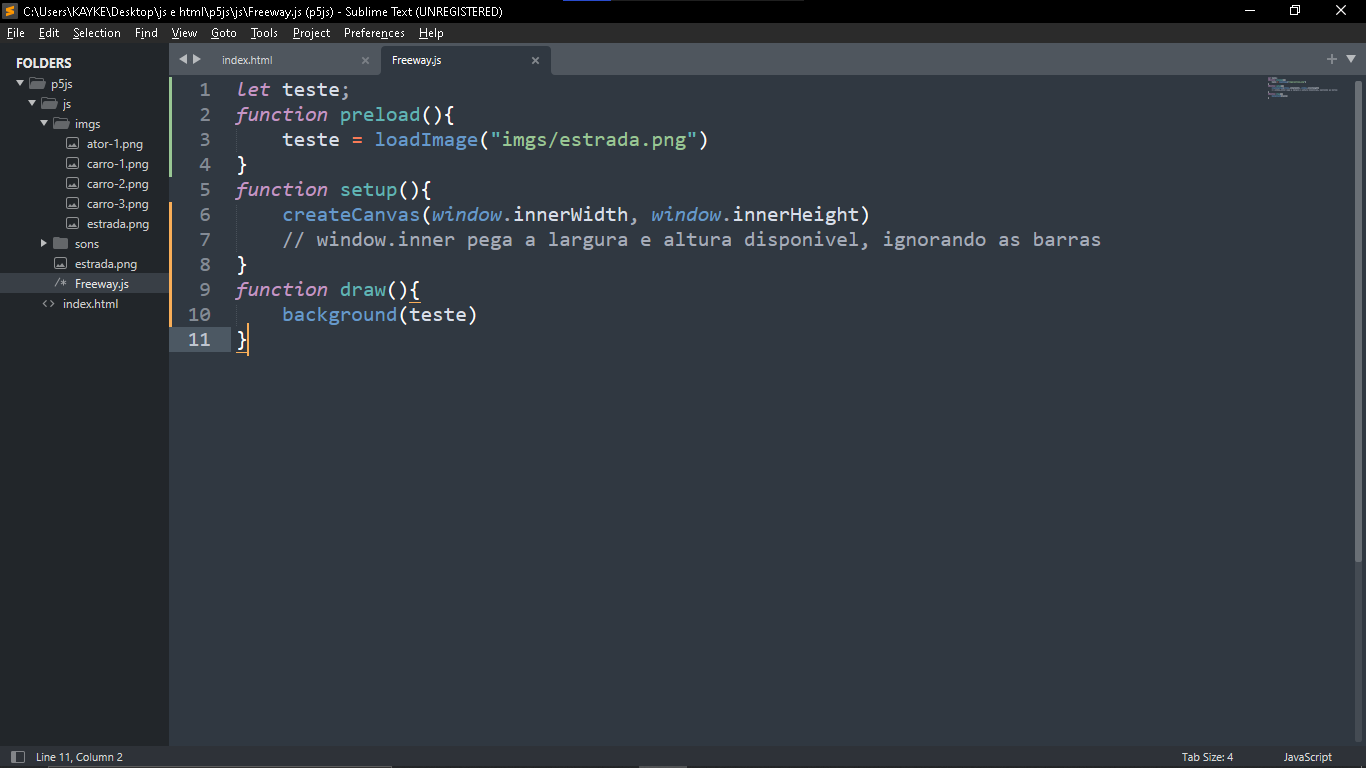Click the carro-1.png image file icon

click(x=72, y=164)
